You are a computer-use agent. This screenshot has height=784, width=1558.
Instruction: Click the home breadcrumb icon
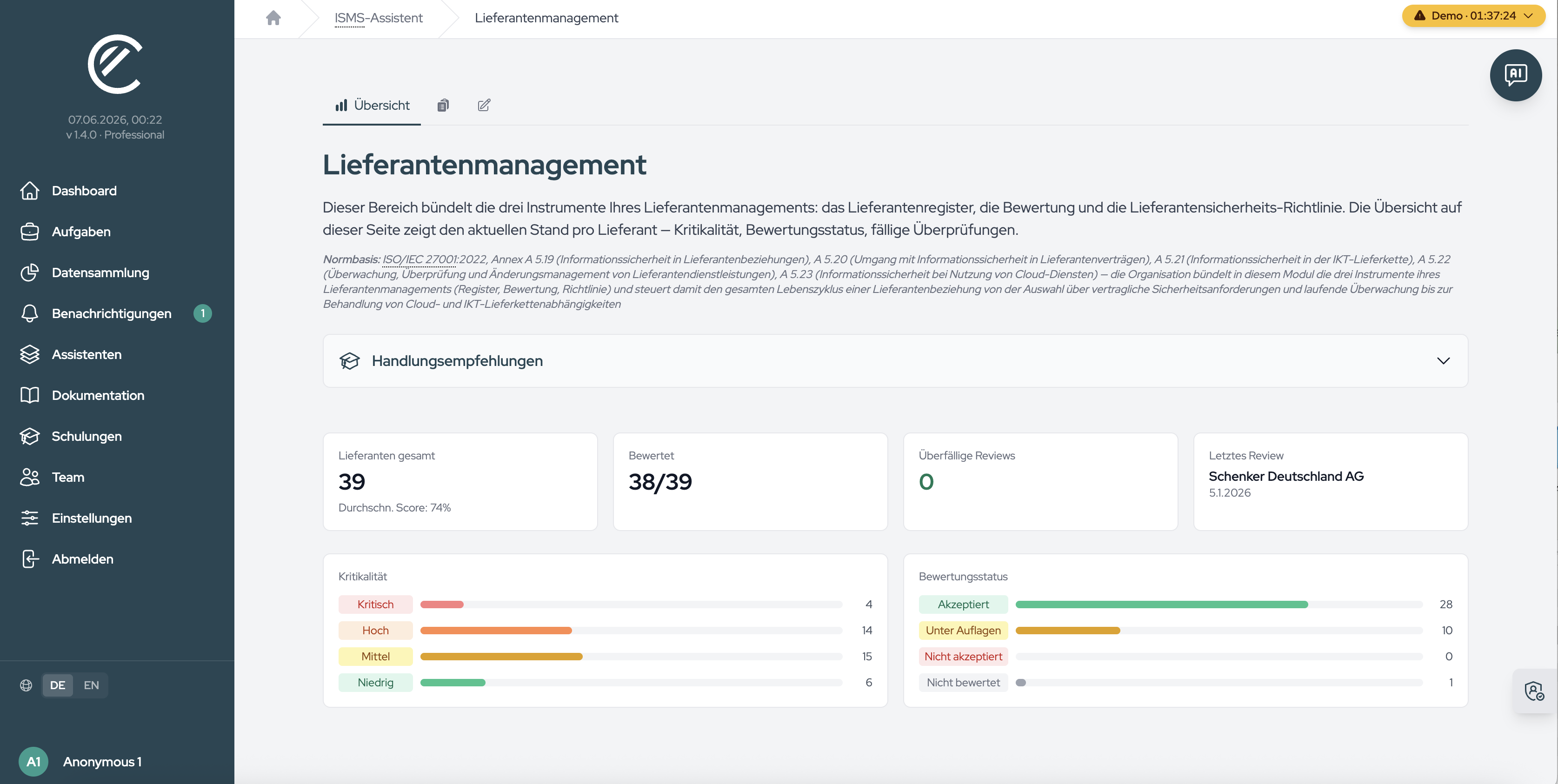click(273, 18)
